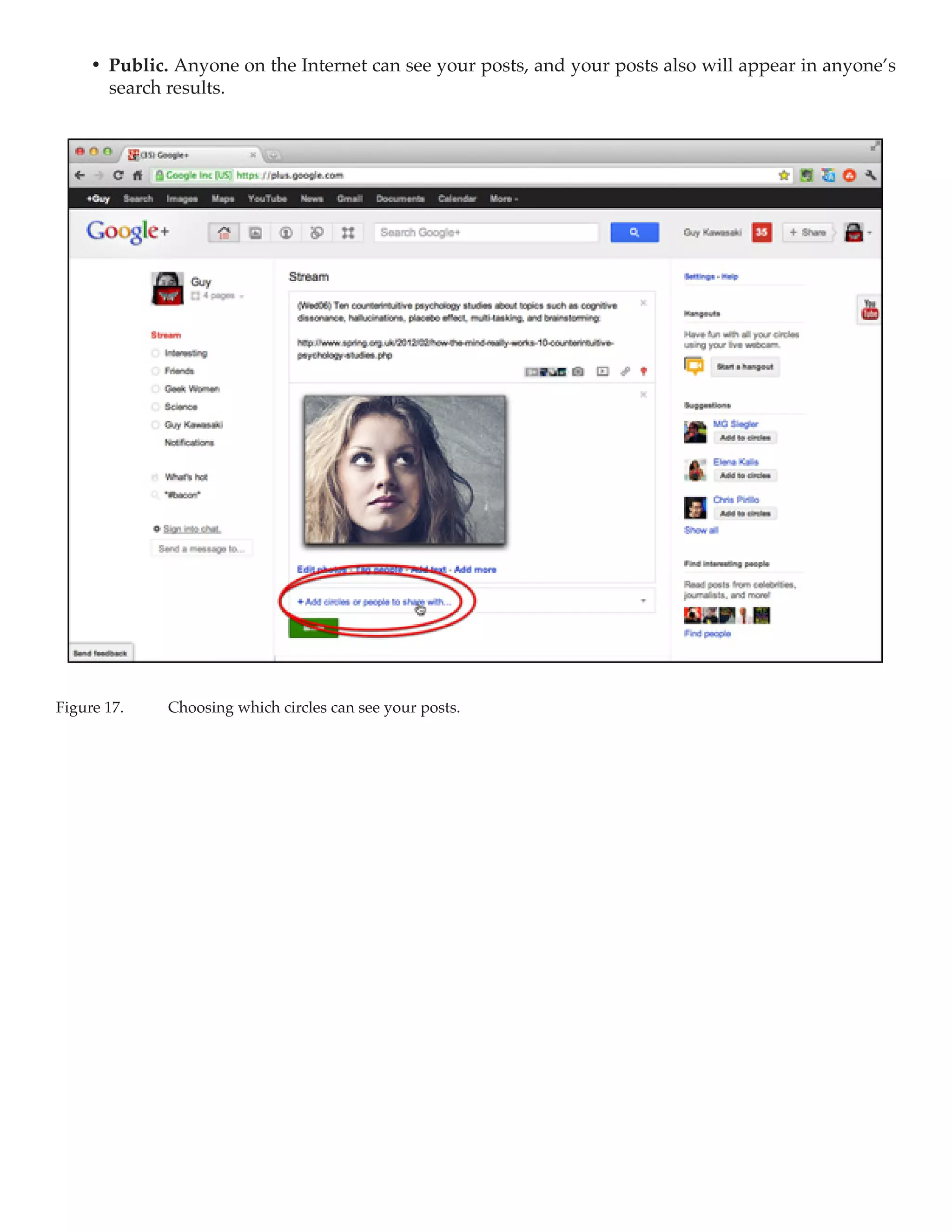
Task: Click the add-link icon in share box
Action: (625, 372)
